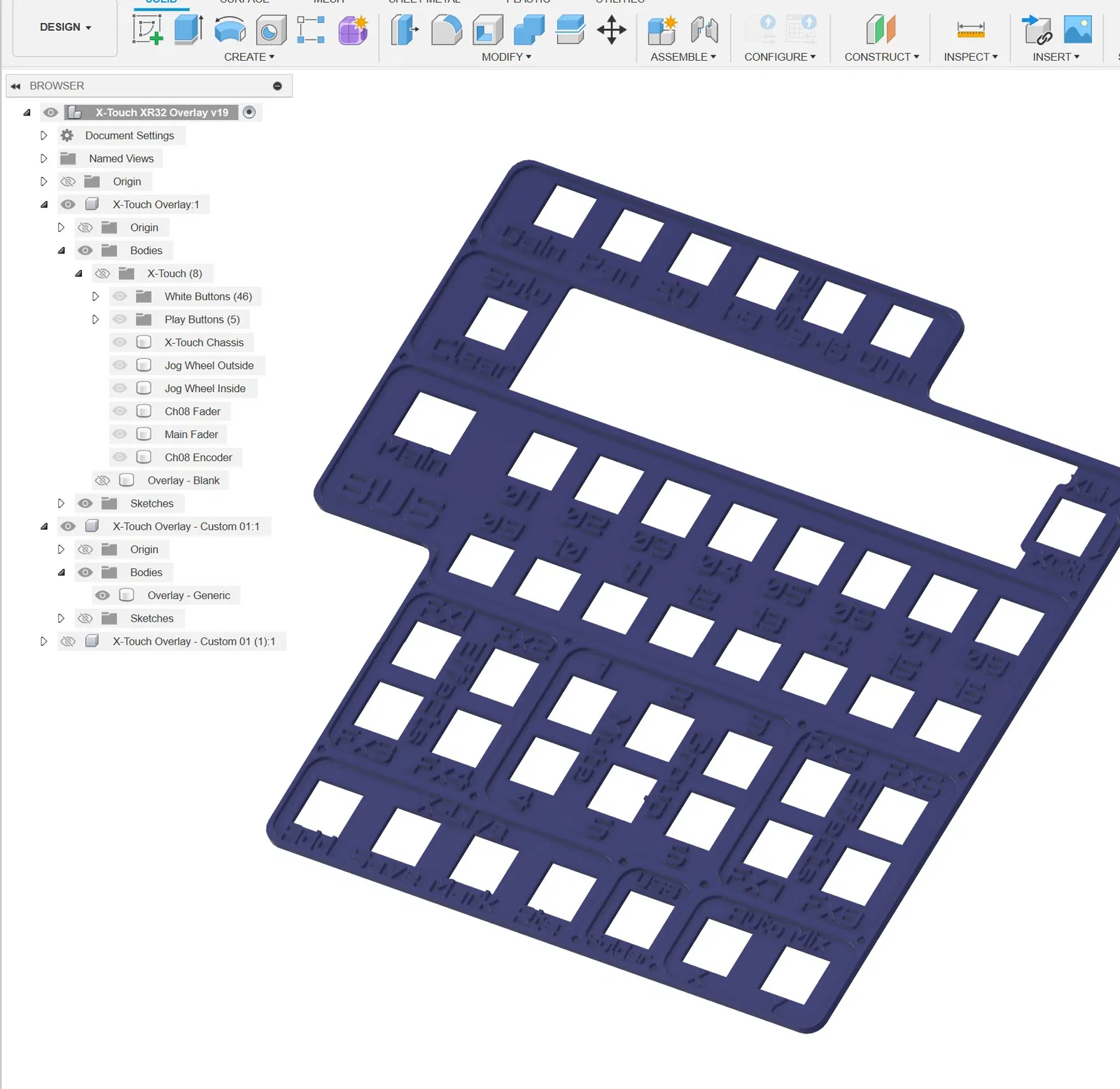Select the Jog Wheel Inside body
Screen dimensions: 1120x1089
point(205,389)
